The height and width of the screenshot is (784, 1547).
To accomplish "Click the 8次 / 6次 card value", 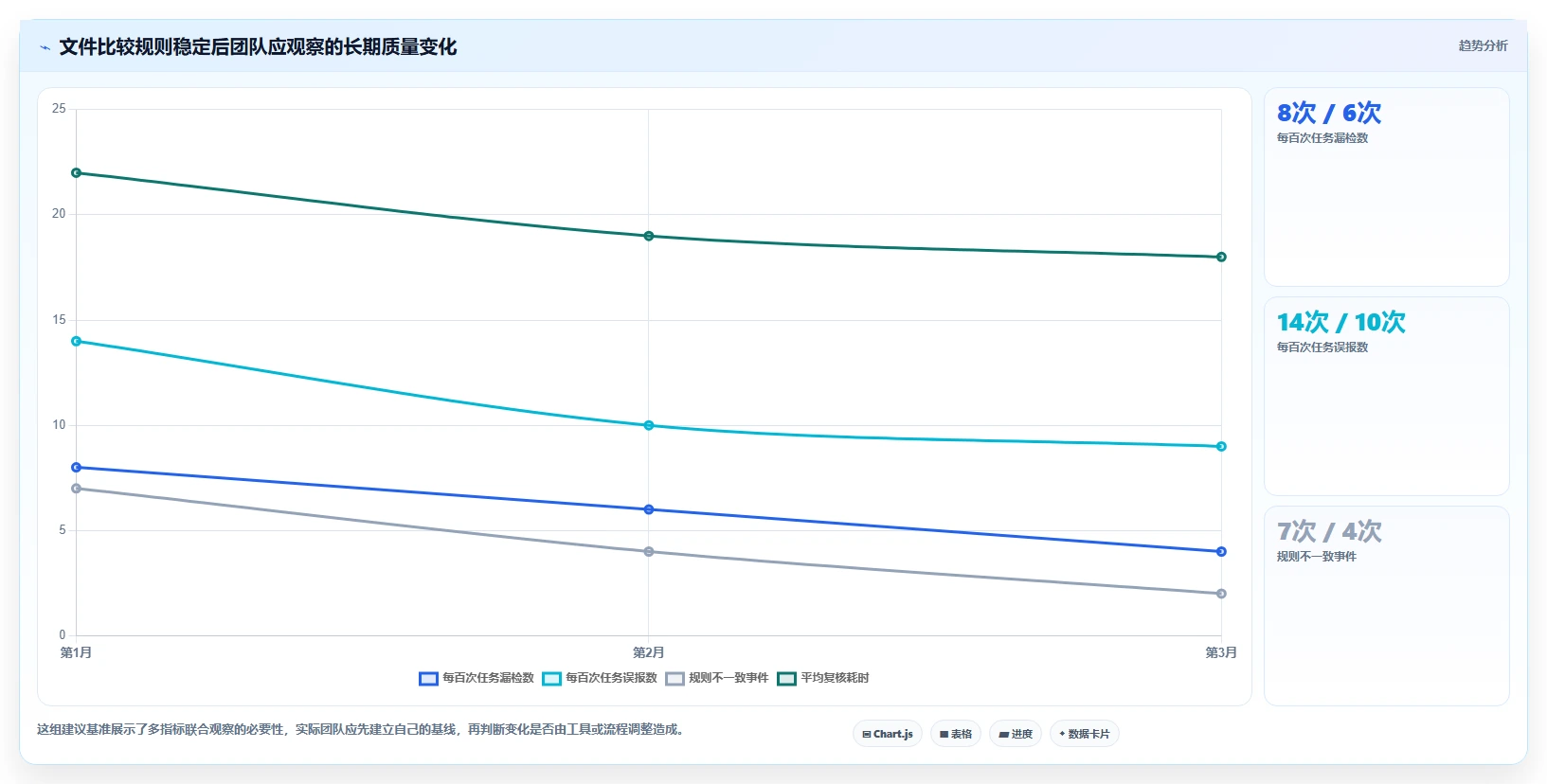I will tap(1329, 114).
